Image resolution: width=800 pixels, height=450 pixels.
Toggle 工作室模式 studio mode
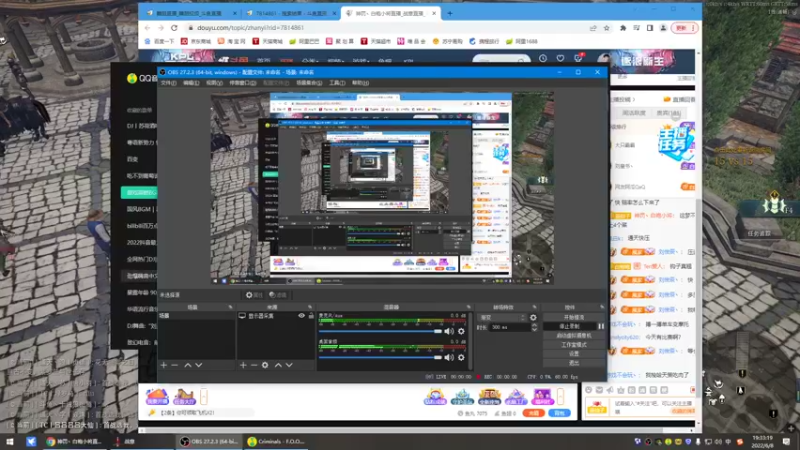(574, 345)
